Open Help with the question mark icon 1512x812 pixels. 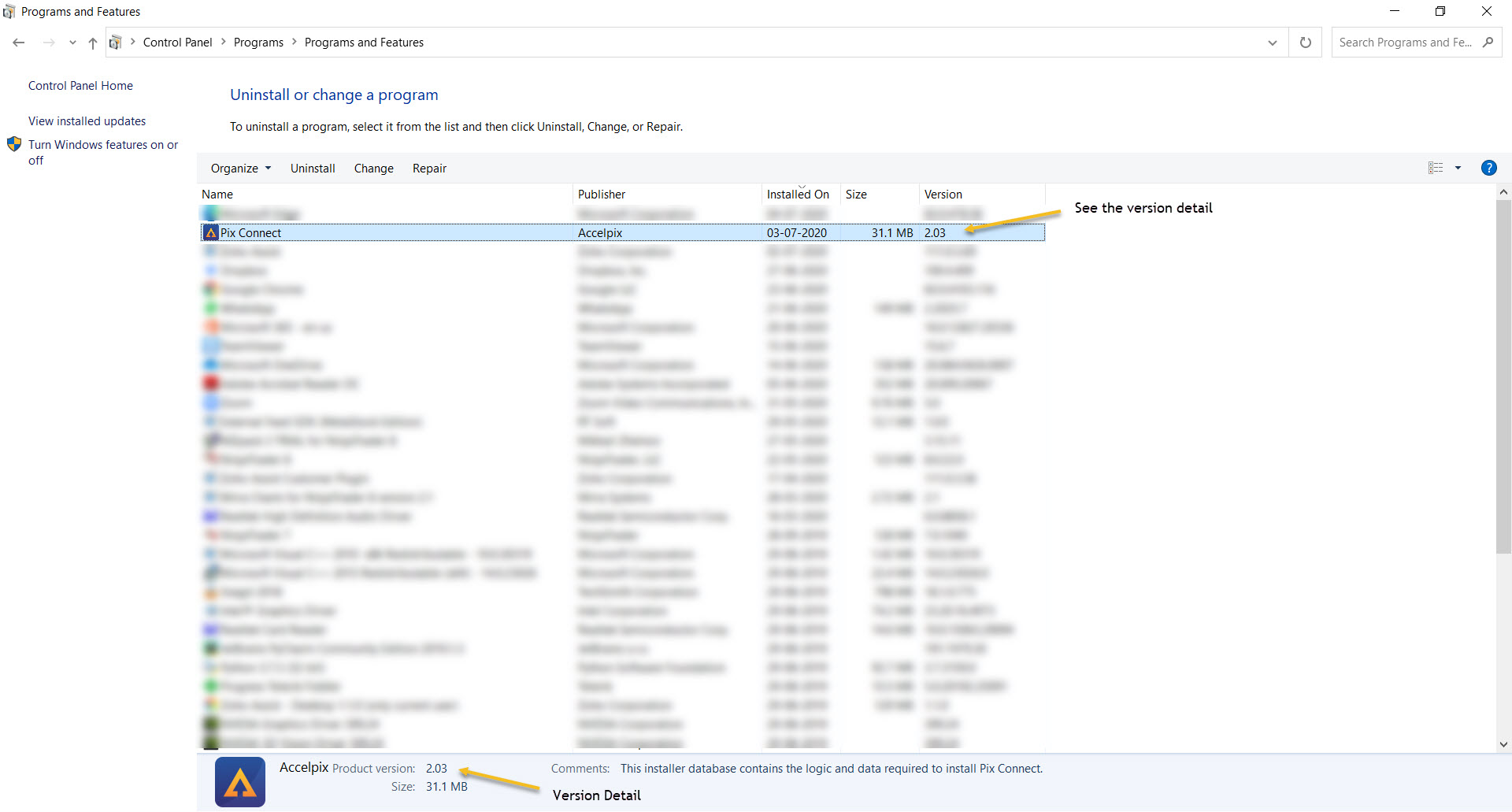click(1488, 168)
